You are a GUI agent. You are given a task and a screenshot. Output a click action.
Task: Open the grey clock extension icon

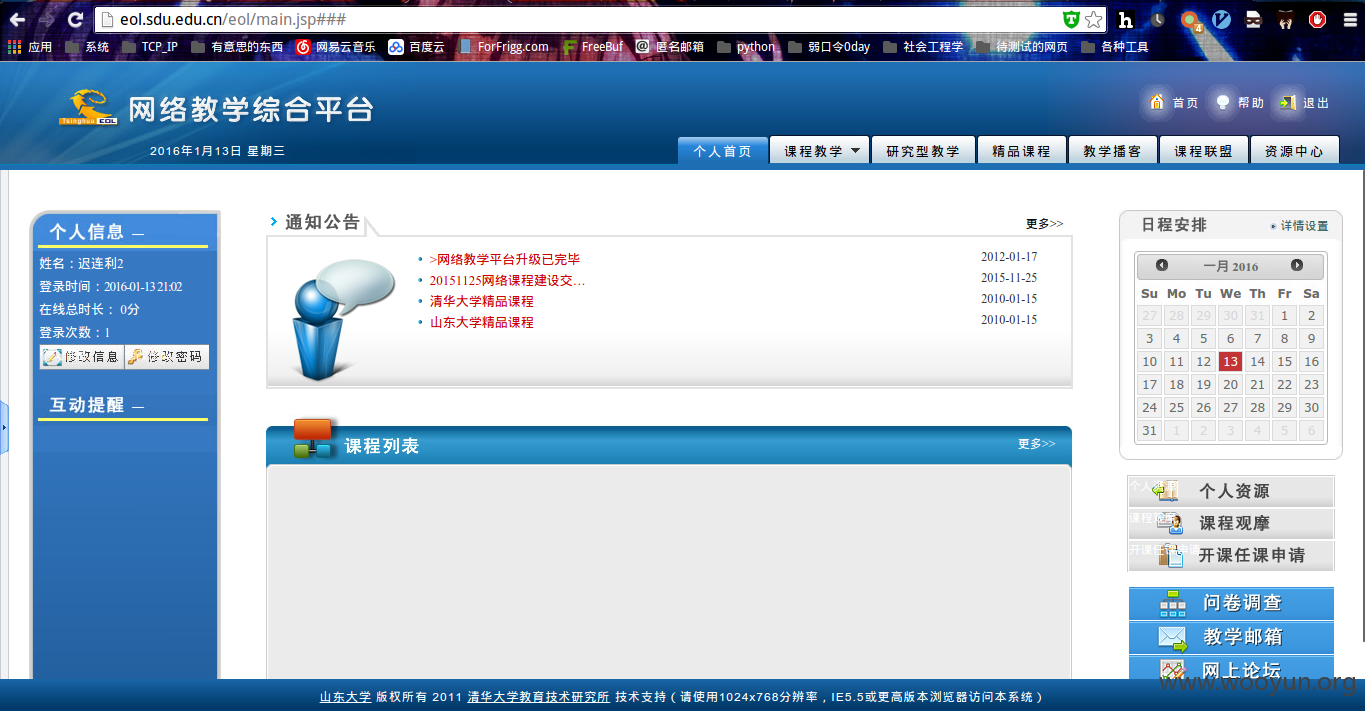coord(1158,19)
